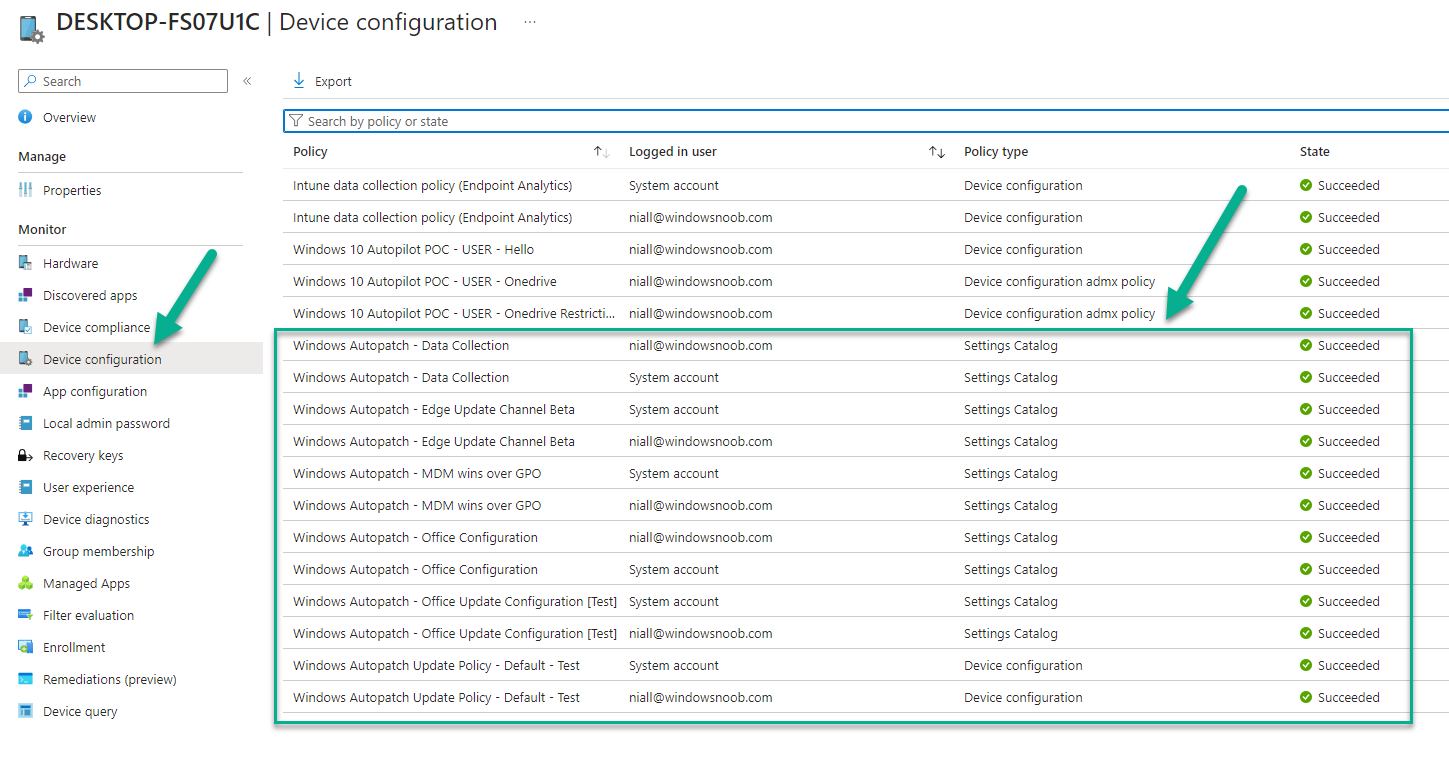Open Filter evaluation
1449x757 pixels.
(x=88, y=615)
